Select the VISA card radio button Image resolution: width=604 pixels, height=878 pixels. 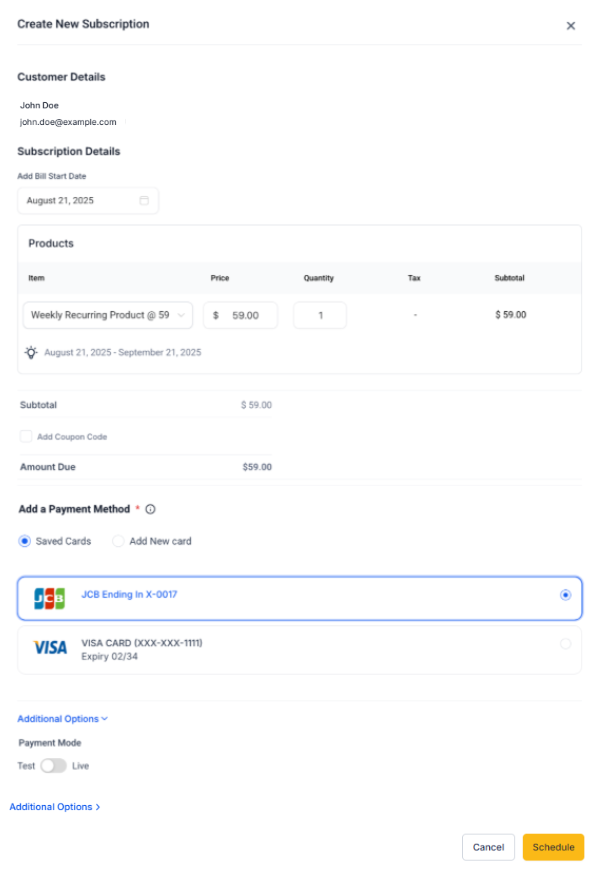[566, 644]
